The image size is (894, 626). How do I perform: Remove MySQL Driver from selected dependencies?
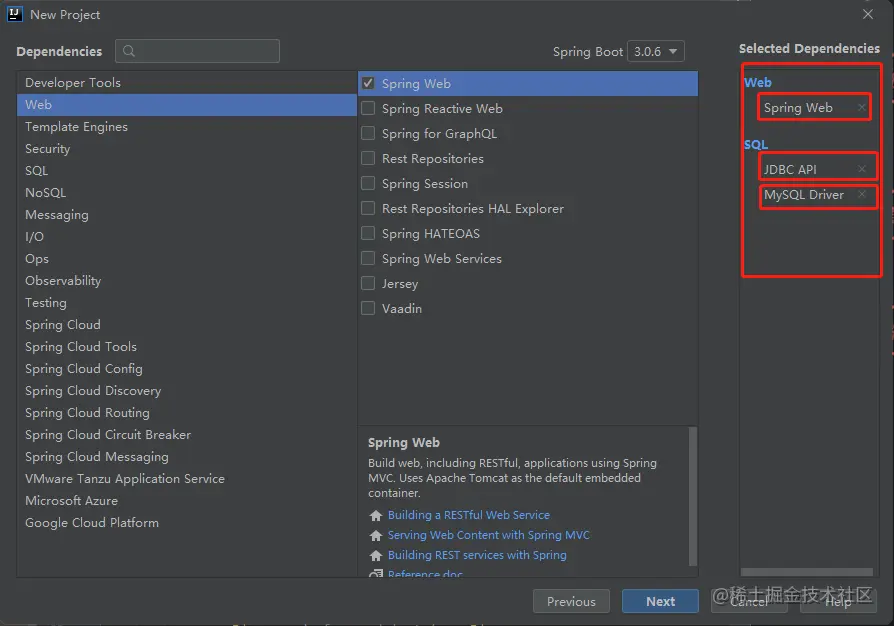coord(862,194)
